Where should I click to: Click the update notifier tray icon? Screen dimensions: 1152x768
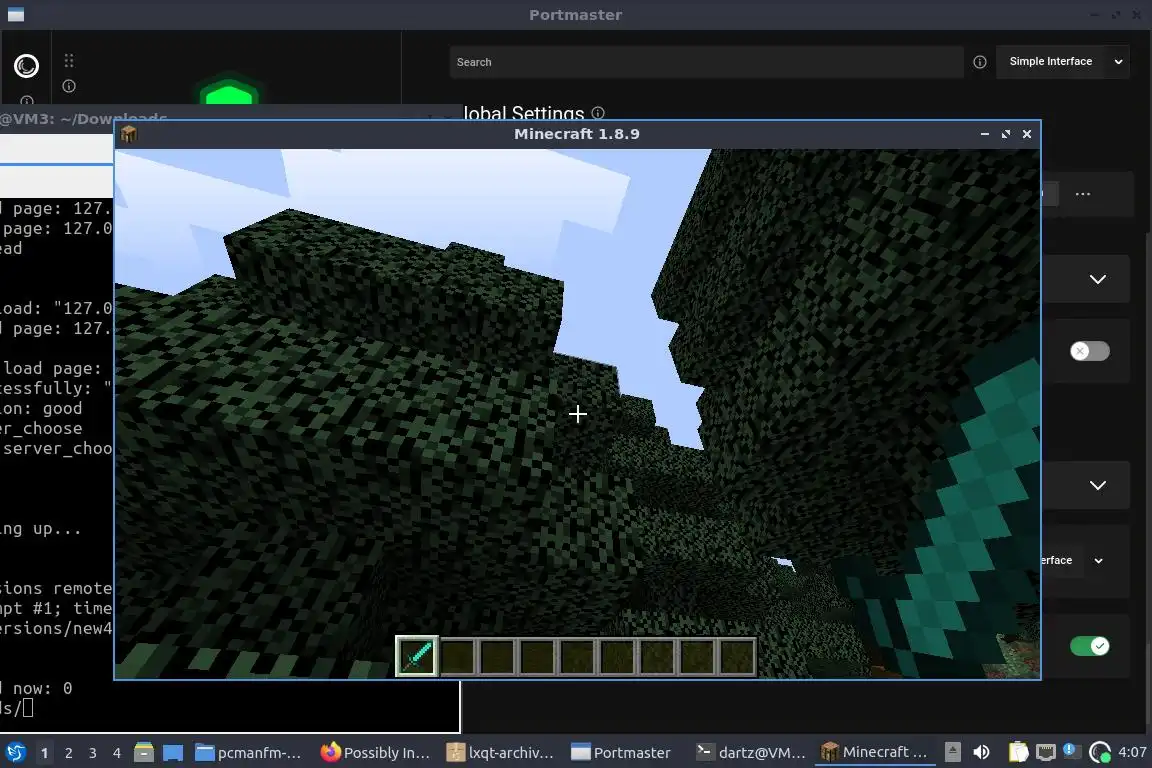(1071, 751)
